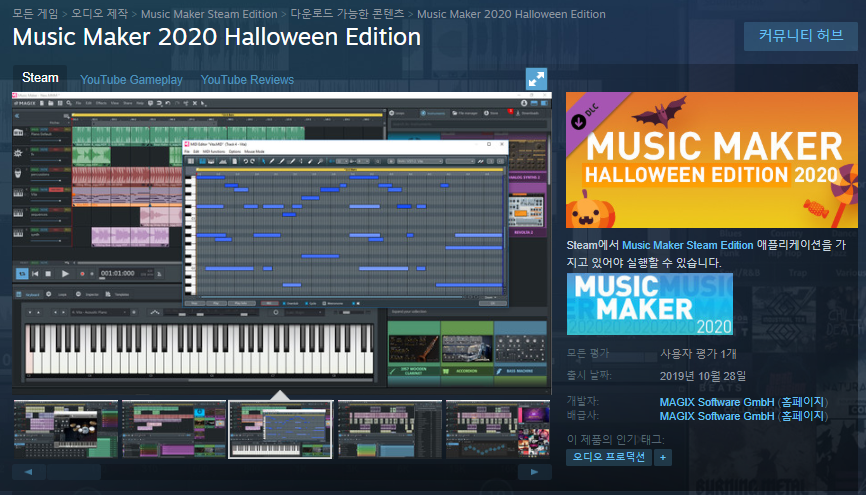Open publisher 홈페이지 link
The width and height of the screenshot is (866, 495).
coord(802,416)
